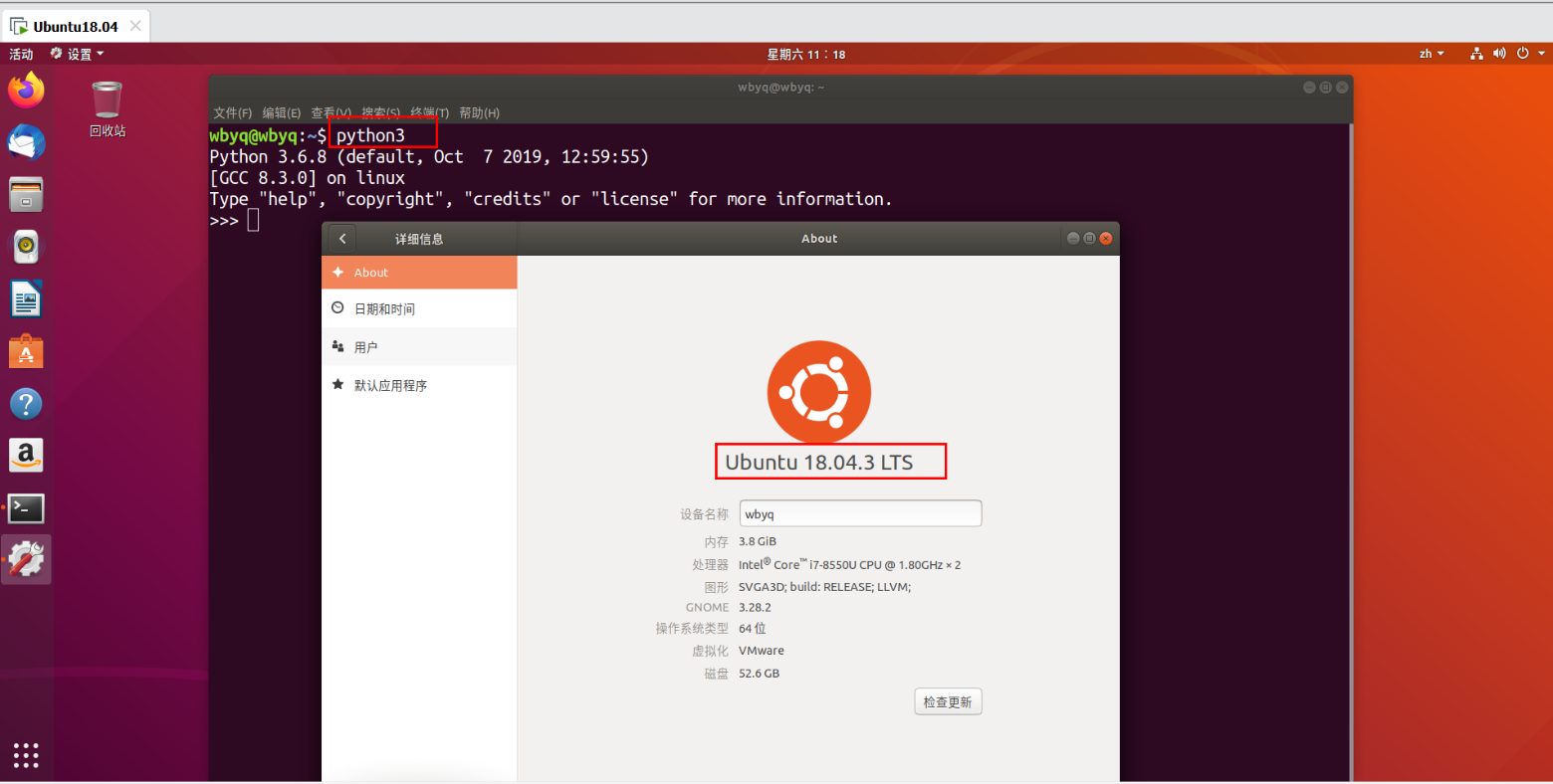This screenshot has height=784, width=1553.
Task: Launch Thunderbird mail from the dock
Action: tap(26, 142)
